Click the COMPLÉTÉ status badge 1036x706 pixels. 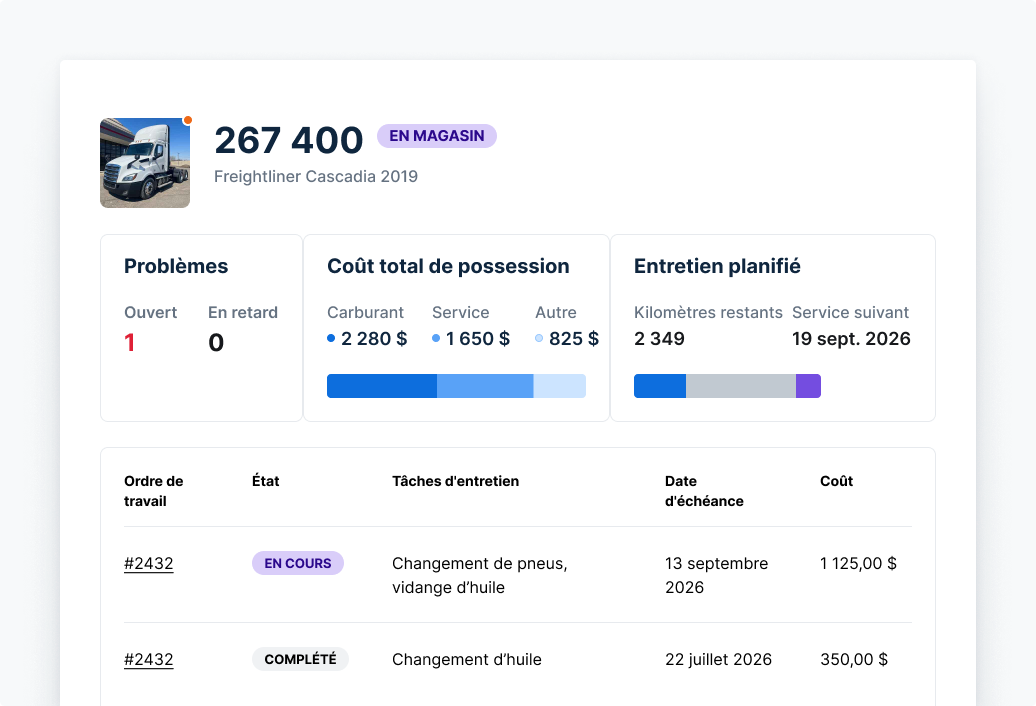pos(300,659)
